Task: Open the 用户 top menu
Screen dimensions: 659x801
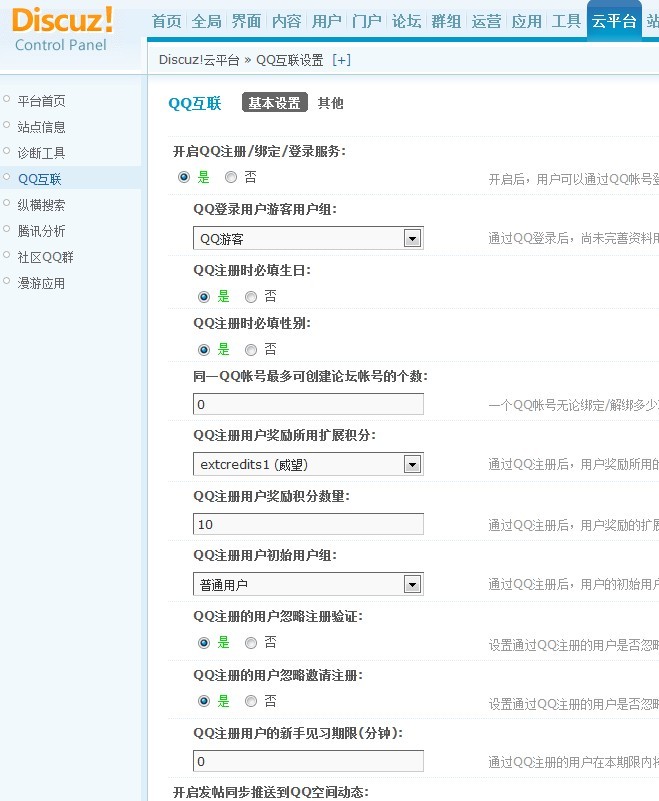Action: click(326, 21)
